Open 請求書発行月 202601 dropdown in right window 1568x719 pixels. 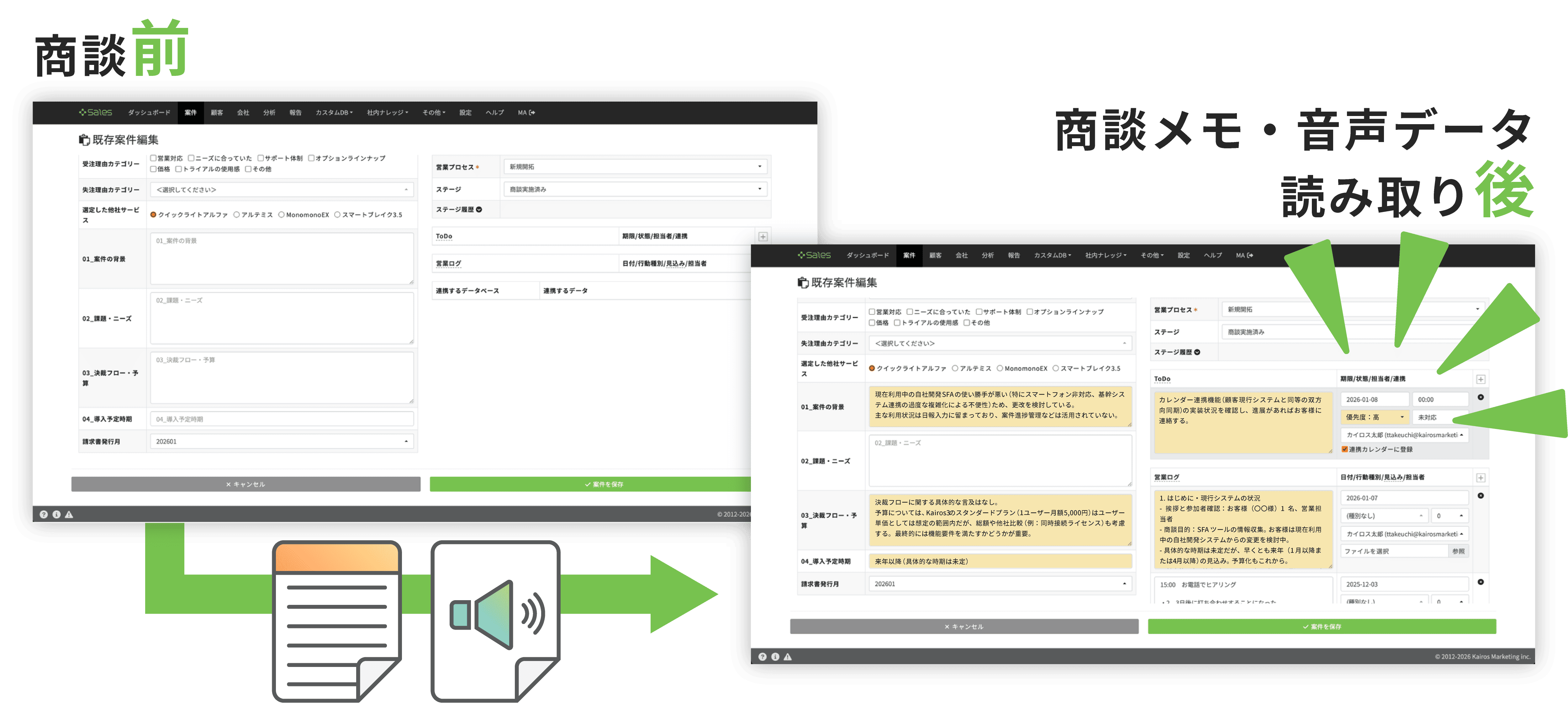[x=1000, y=584]
